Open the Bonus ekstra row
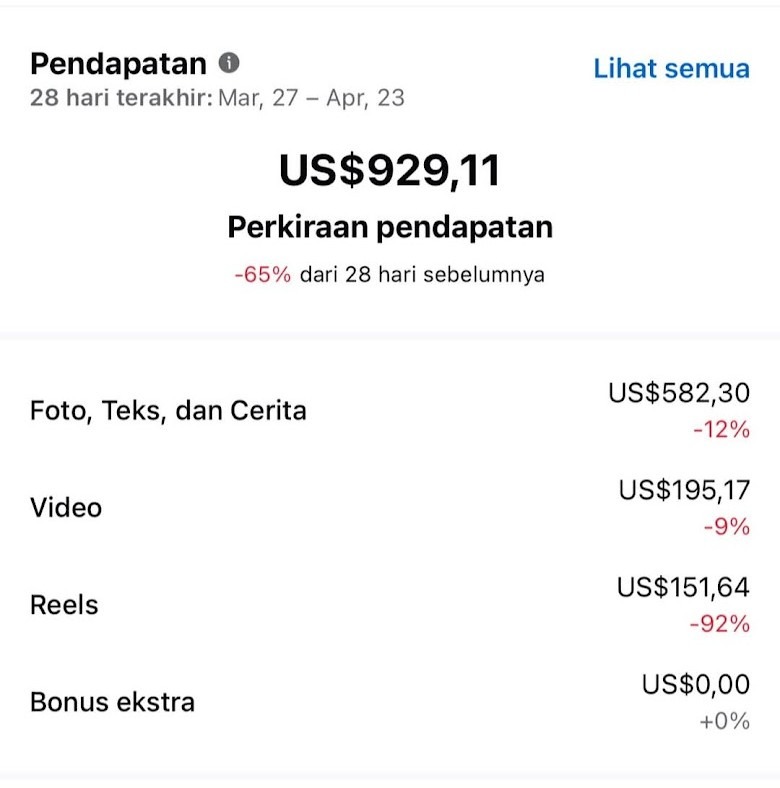The image size is (780, 788). click(x=390, y=702)
